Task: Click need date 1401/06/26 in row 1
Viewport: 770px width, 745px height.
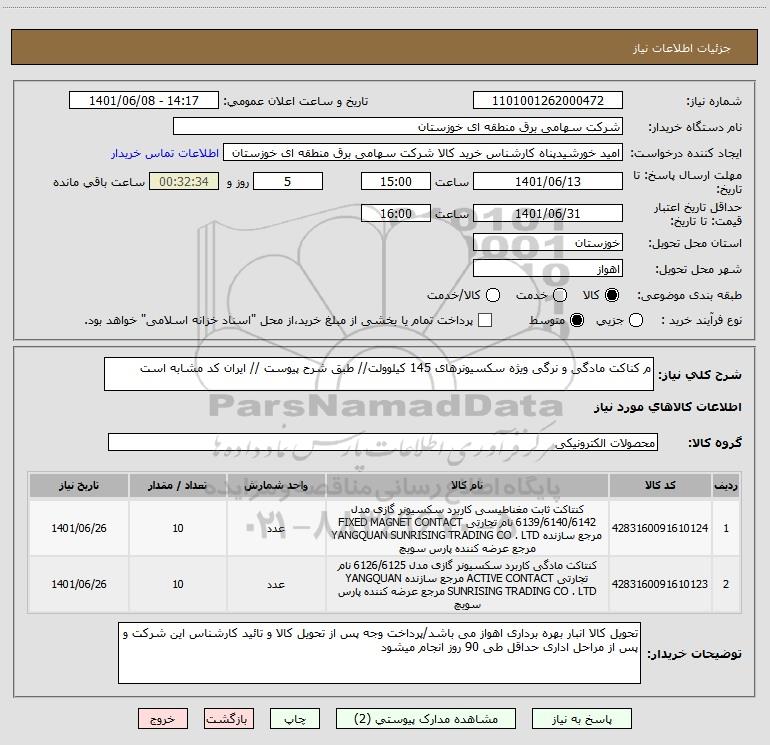Action: pos(79,528)
